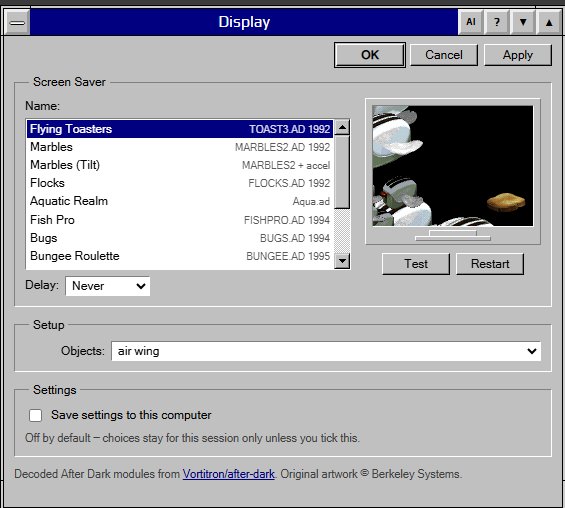Click the hatched scrollbar track below thumb
Viewport: 565px width, 508px height.
tap(342, 231)
